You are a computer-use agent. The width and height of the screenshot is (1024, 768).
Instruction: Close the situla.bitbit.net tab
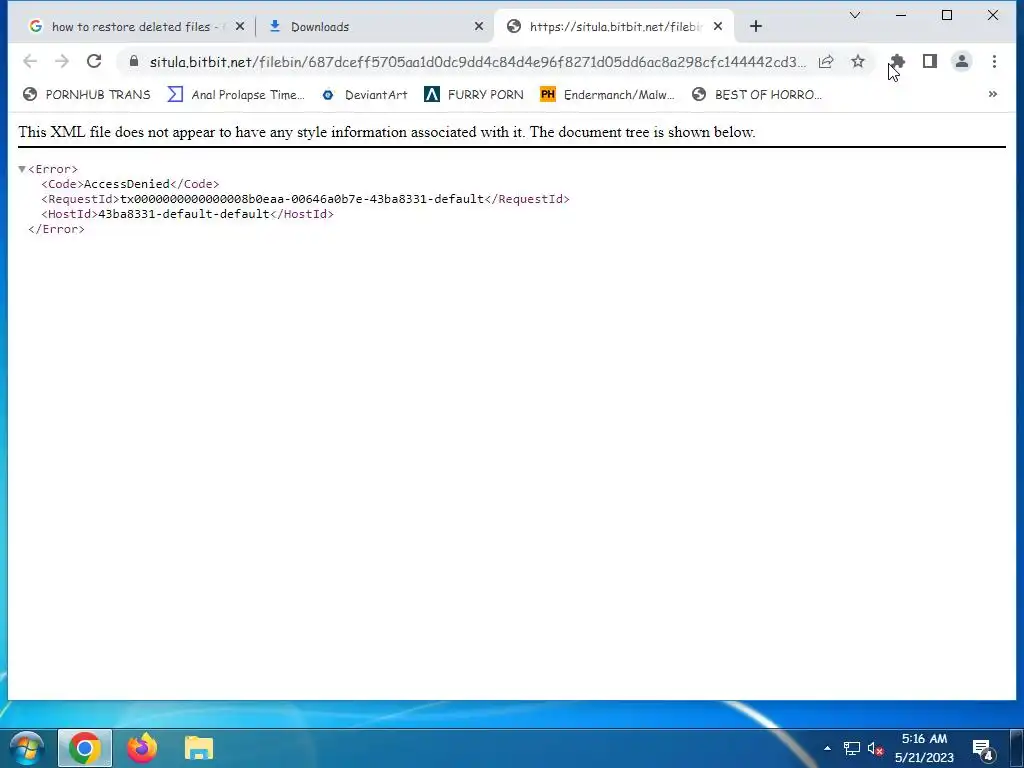[x=718, y=26]
